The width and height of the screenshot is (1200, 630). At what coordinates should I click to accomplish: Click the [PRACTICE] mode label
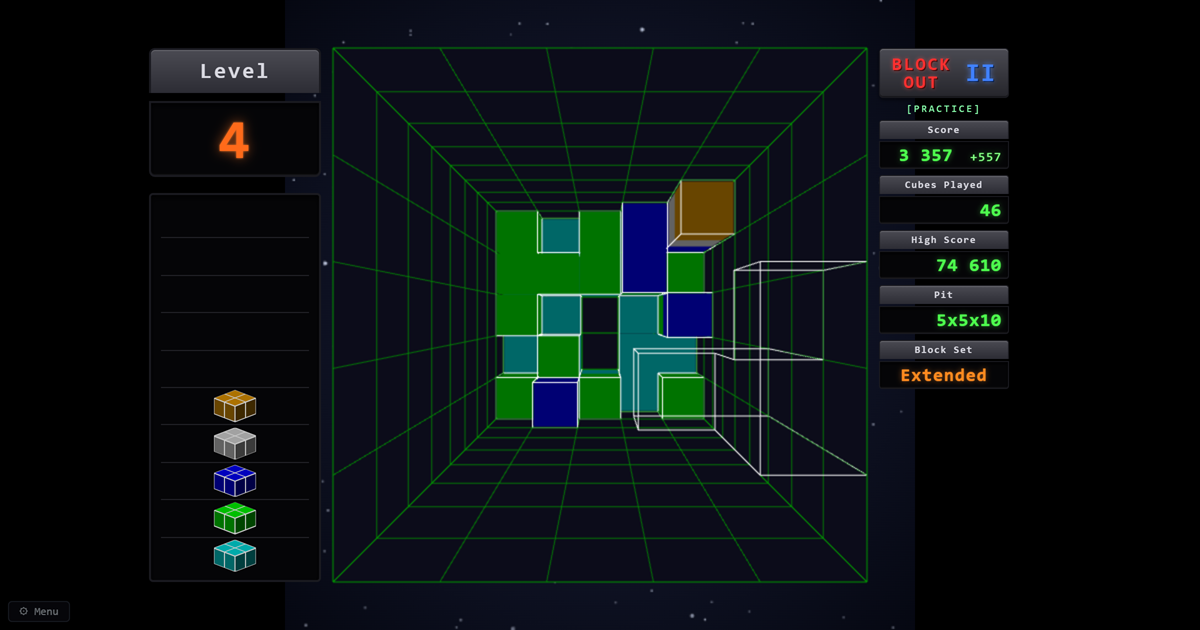tap(943, 109)
